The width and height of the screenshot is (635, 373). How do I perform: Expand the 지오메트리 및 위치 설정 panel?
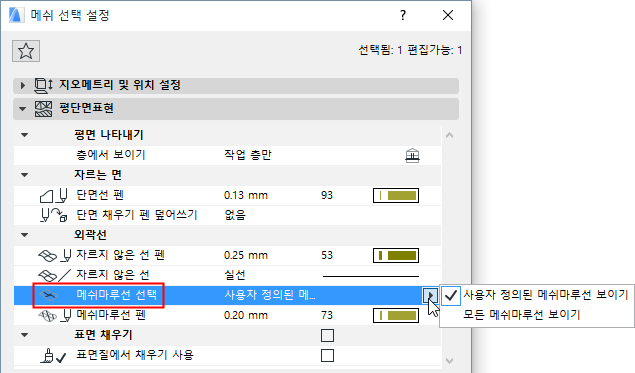pos(23,85)
